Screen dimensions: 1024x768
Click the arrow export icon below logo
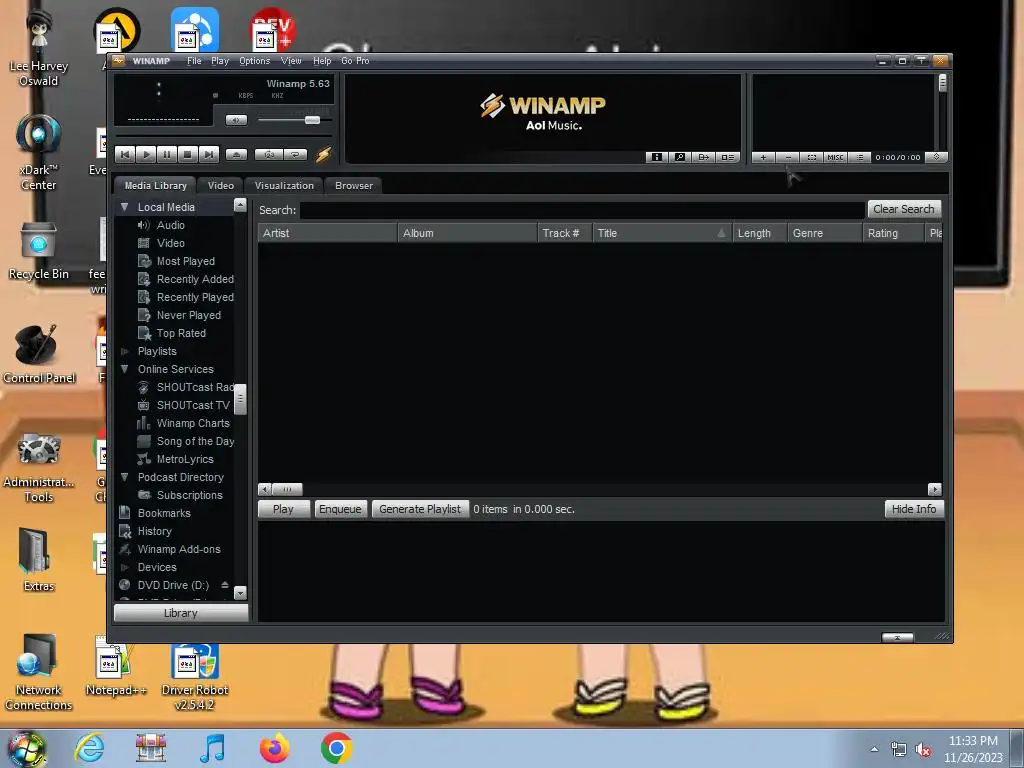click(703, 157)
